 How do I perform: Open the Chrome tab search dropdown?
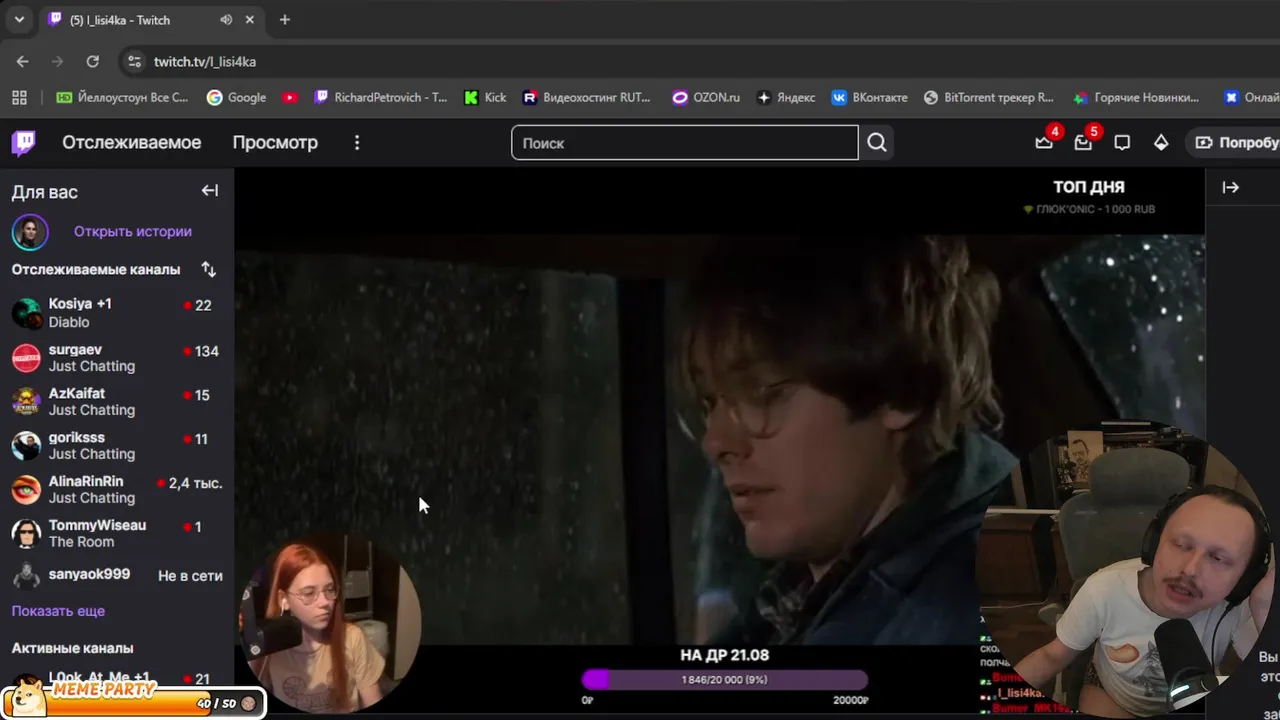pos(19,20)
